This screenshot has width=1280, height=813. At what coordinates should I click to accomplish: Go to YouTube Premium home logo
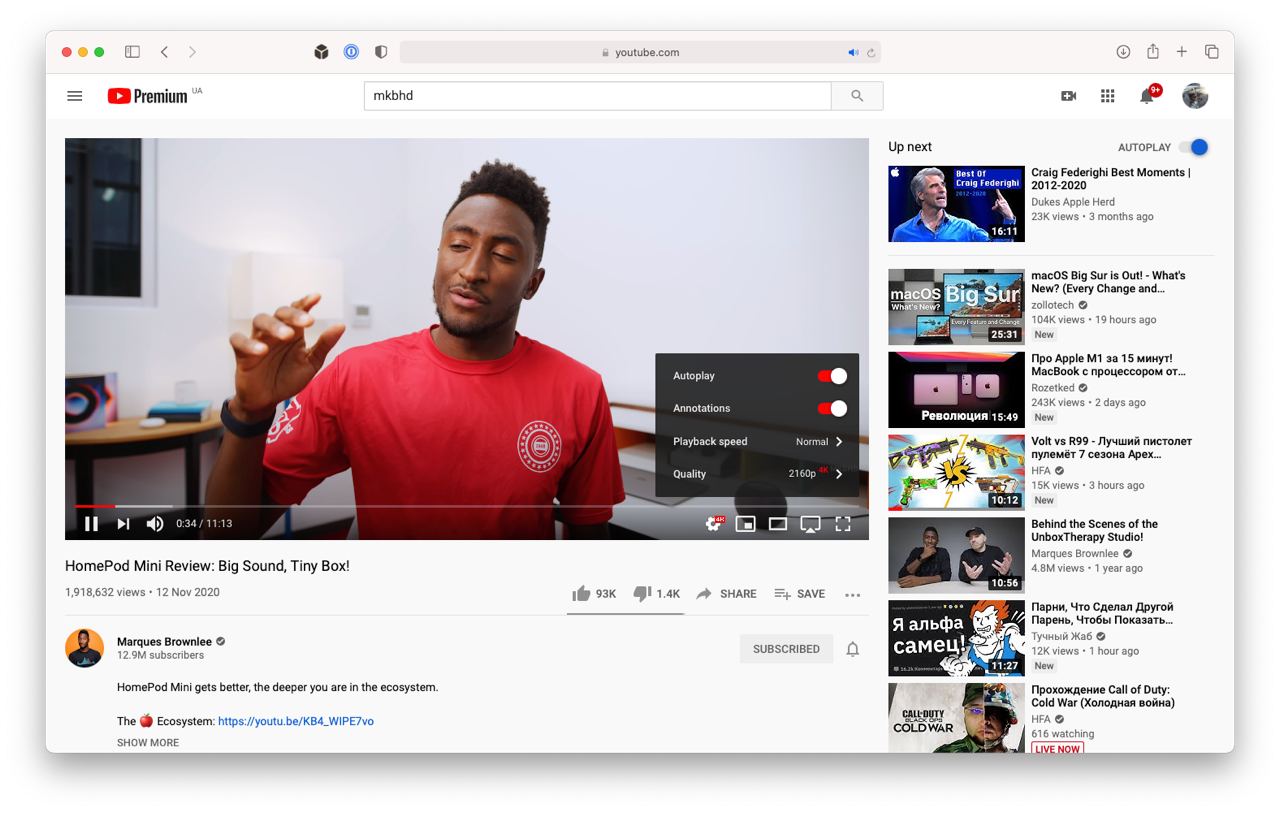(148, 96)
